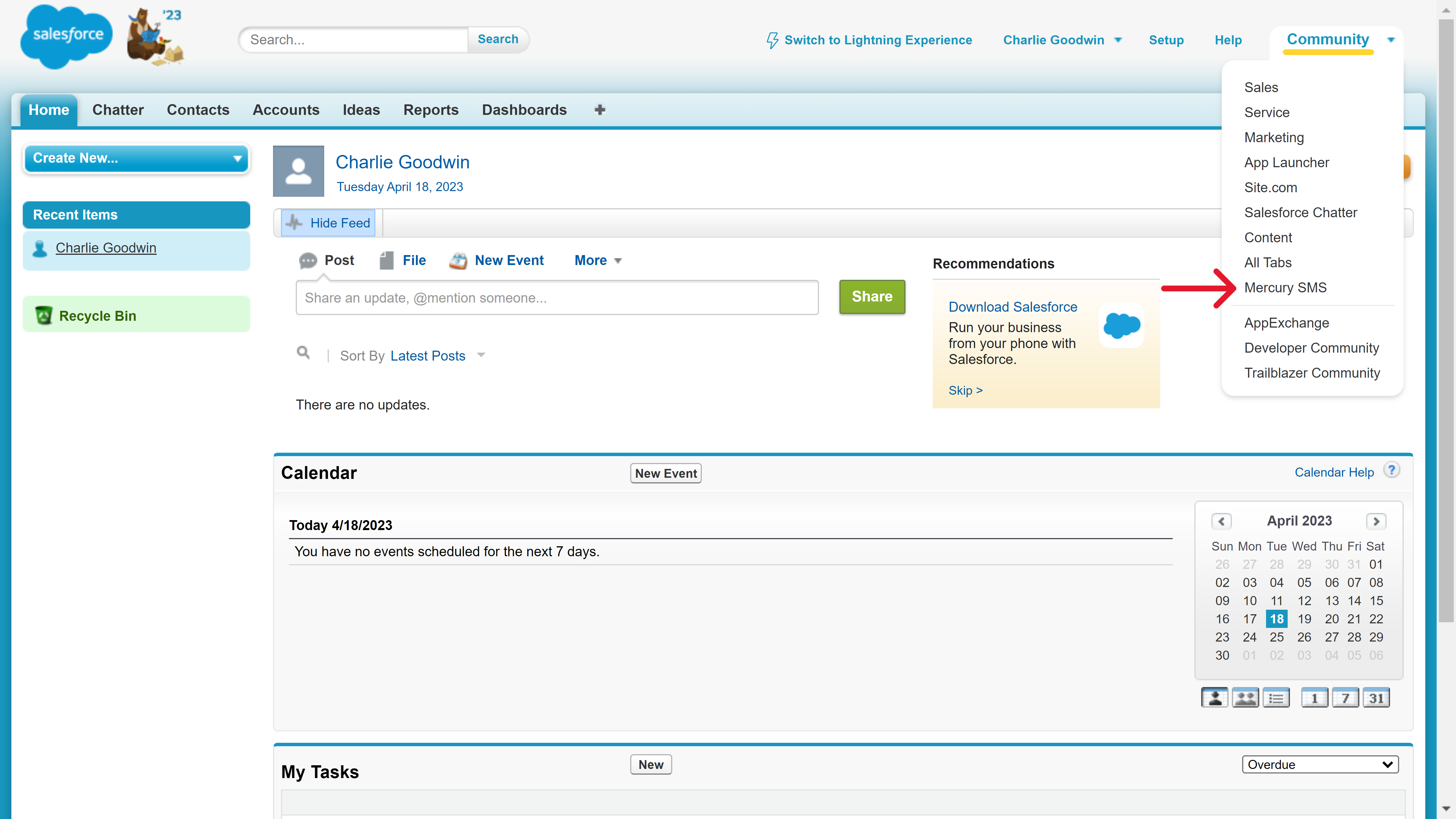Click the Salesforce cloud icon in Recommendations
Screen dimensions: 1456x819
coord(1121,326)
